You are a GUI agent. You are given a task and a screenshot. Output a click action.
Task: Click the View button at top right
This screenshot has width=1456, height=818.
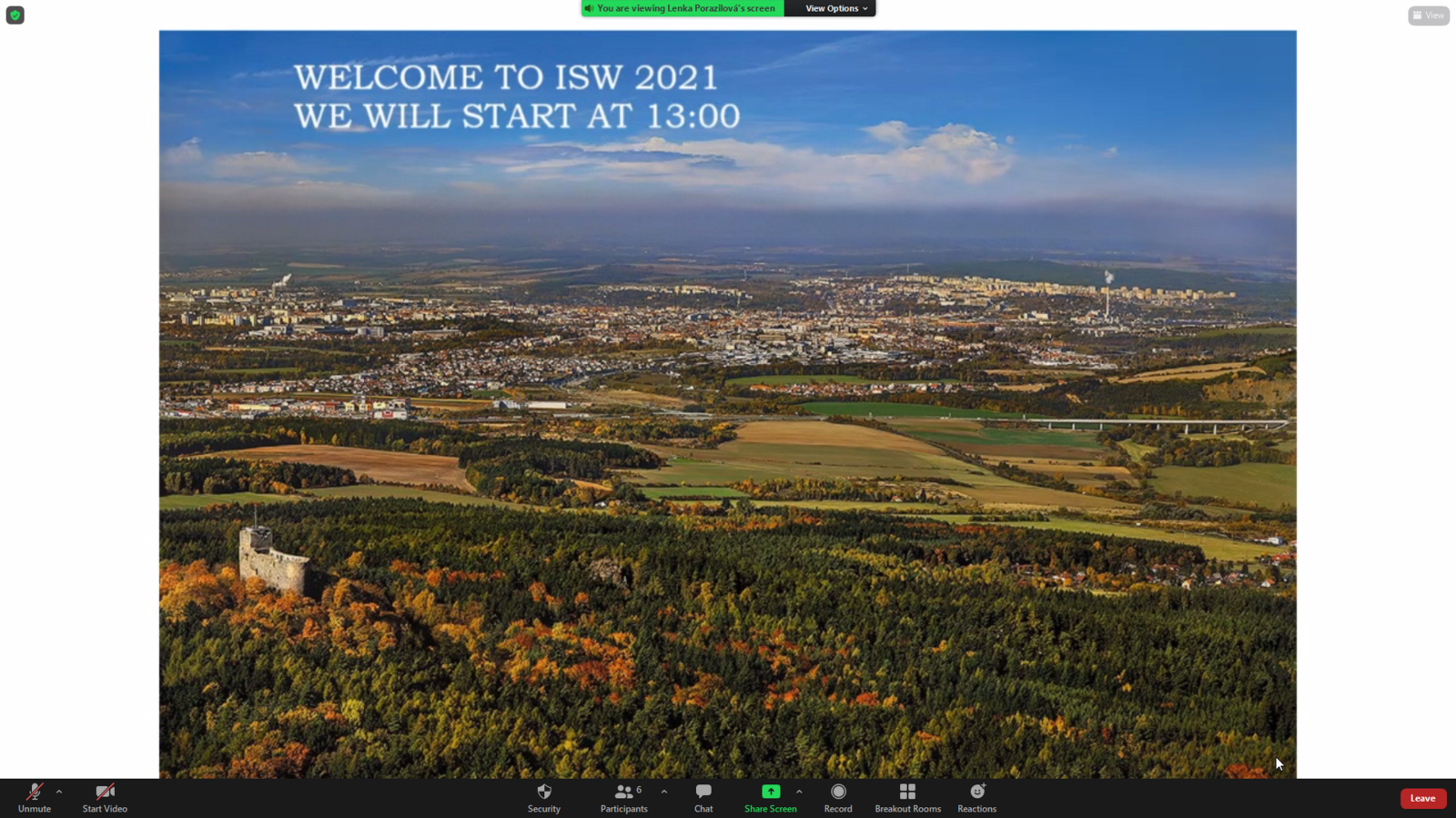click(1428, 15)
